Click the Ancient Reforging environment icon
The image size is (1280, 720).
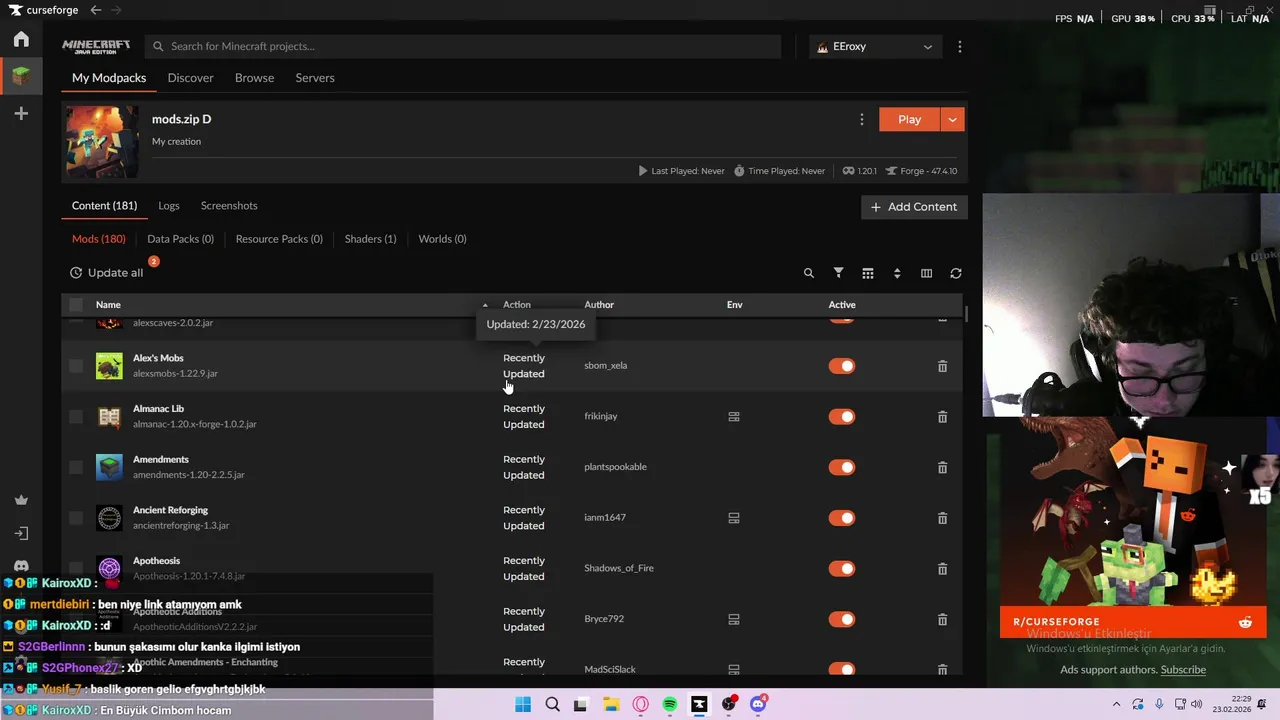(734, 518)
